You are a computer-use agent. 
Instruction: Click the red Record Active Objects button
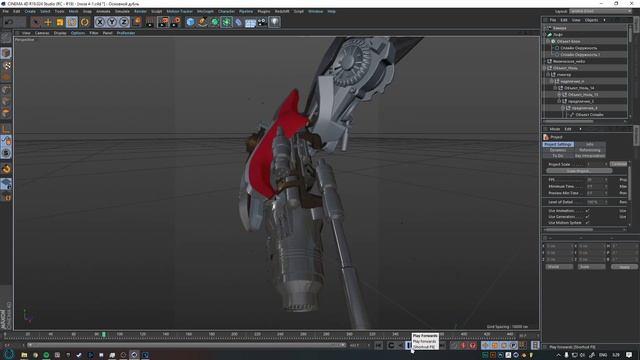[463, 345]
